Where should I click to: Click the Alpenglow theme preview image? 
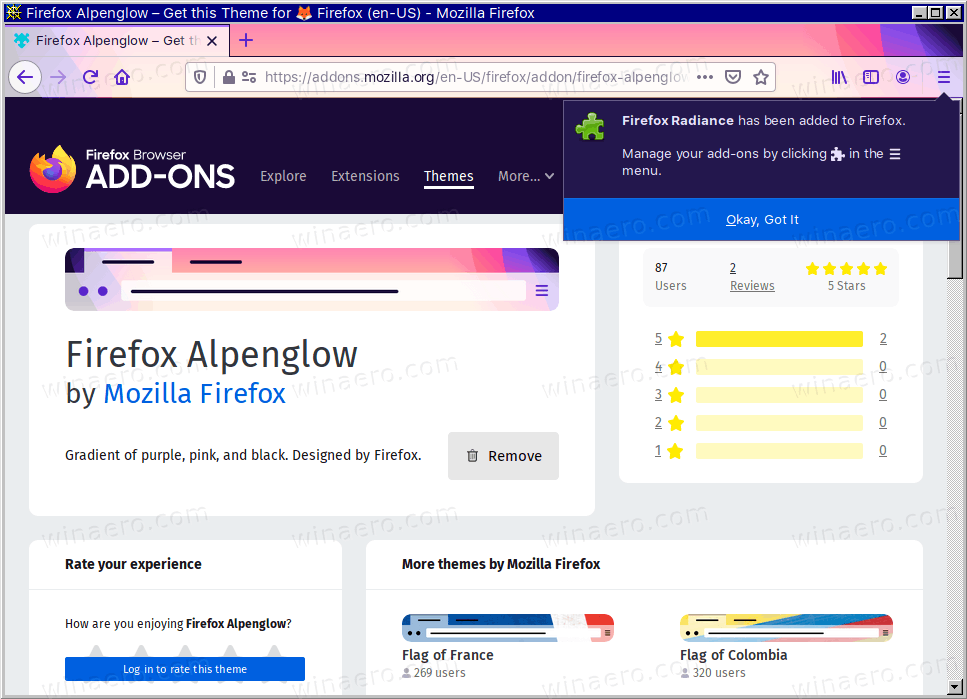tap(312, 279)
